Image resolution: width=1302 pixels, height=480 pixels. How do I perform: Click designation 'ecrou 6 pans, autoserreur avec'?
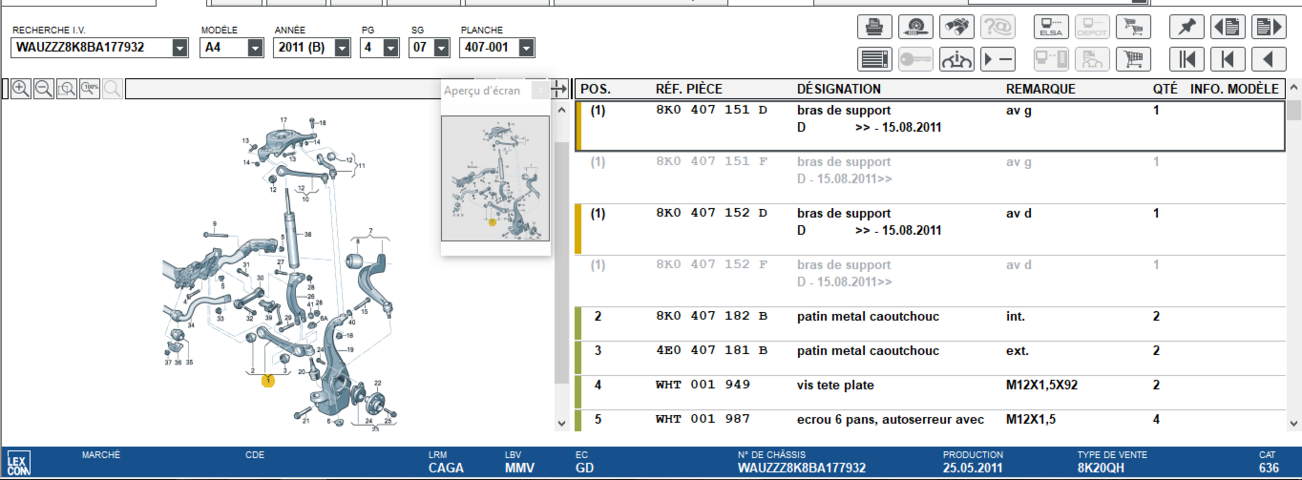point(890,419)
